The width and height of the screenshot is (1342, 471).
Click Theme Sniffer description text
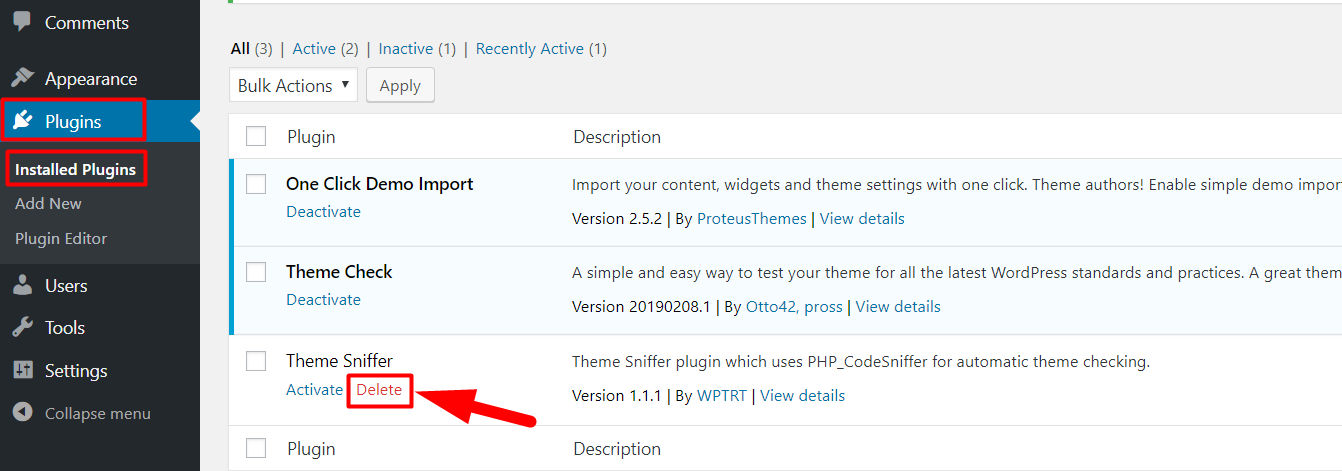(x=861, y=362)
